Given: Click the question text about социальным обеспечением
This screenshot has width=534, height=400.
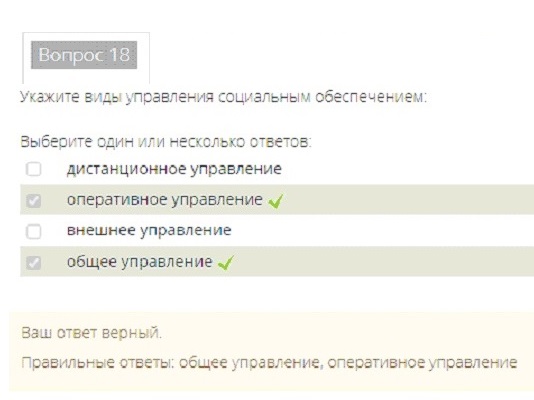Looking at the screenshot, I should [223, 97].
